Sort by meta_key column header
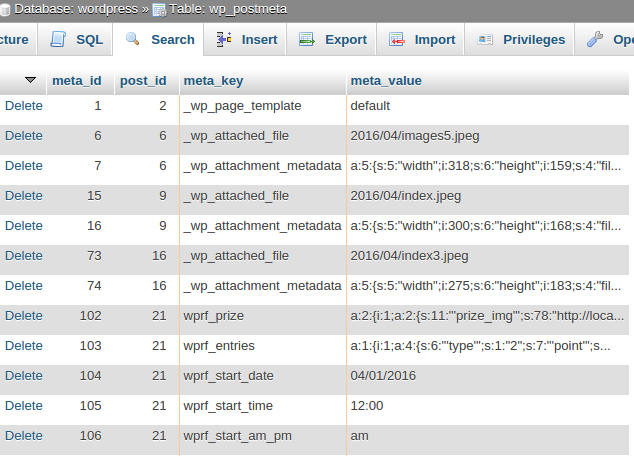634x456 pixels. [x=213, y=81]
